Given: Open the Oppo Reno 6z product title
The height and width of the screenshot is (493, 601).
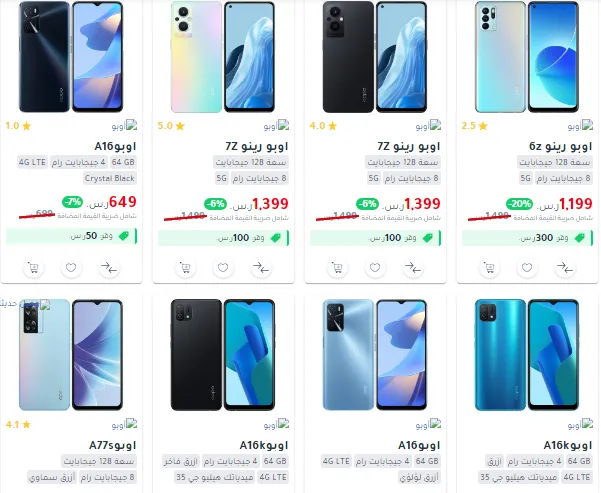Looking at the screenshot, I should click(x=560, y=146).
